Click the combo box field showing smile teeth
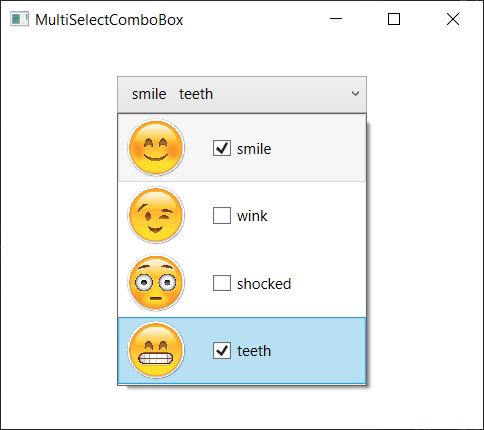 pos(242,95)
